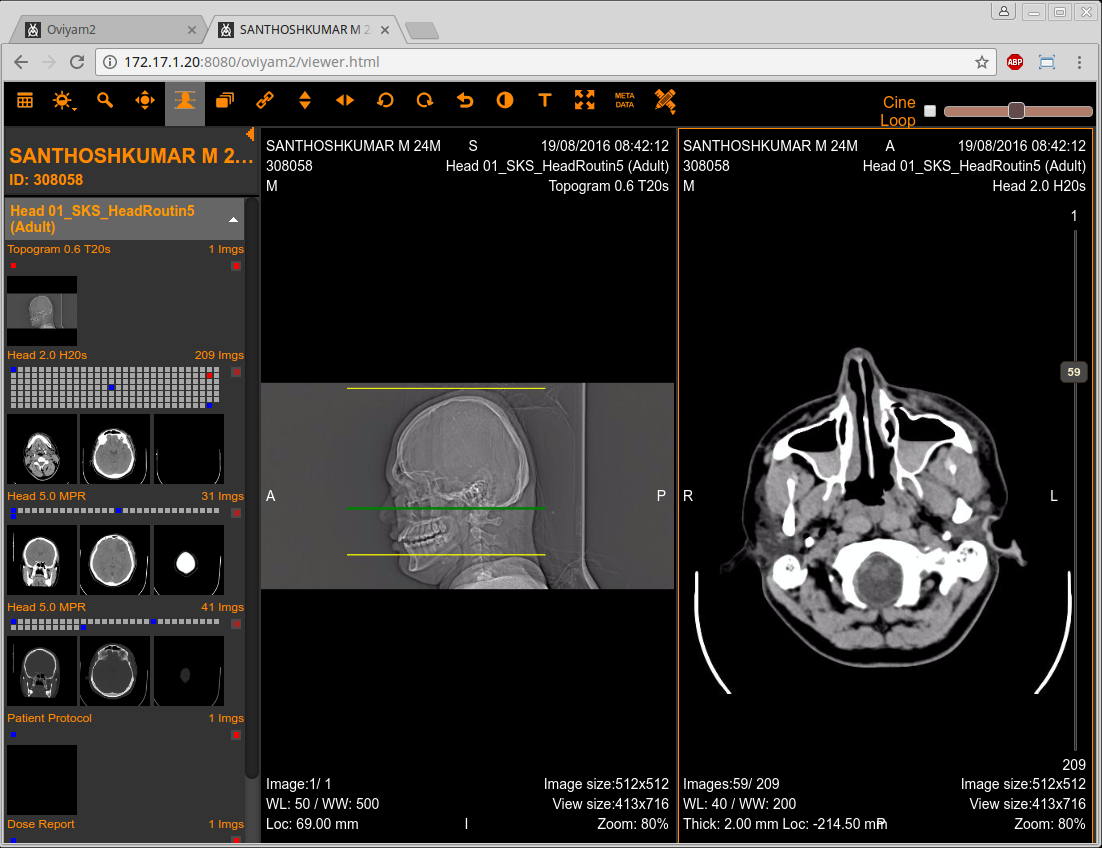Select the Topogram 0.6 T20s thumbnail
1102x848 pixels.
point(42,310)
